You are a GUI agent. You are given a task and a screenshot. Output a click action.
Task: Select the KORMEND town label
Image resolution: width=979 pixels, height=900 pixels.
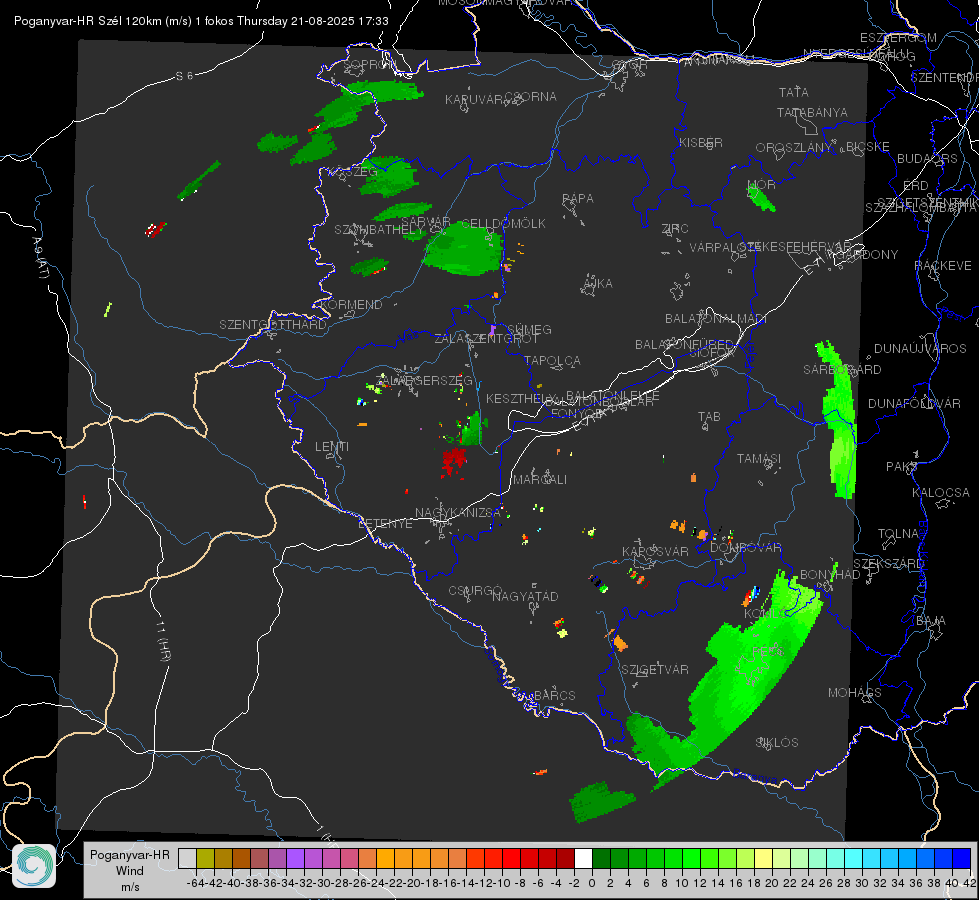[350, 305]
